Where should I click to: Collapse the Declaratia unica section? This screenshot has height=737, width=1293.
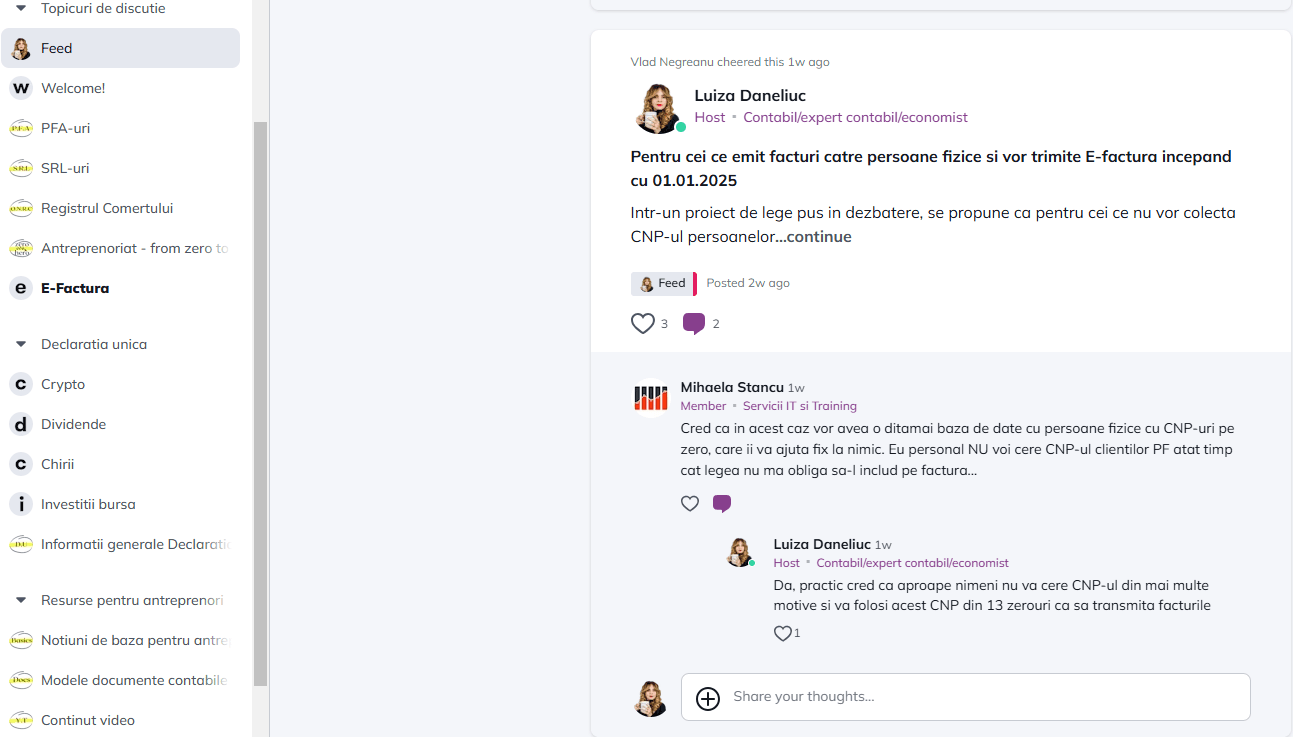(x=20, y=343)
